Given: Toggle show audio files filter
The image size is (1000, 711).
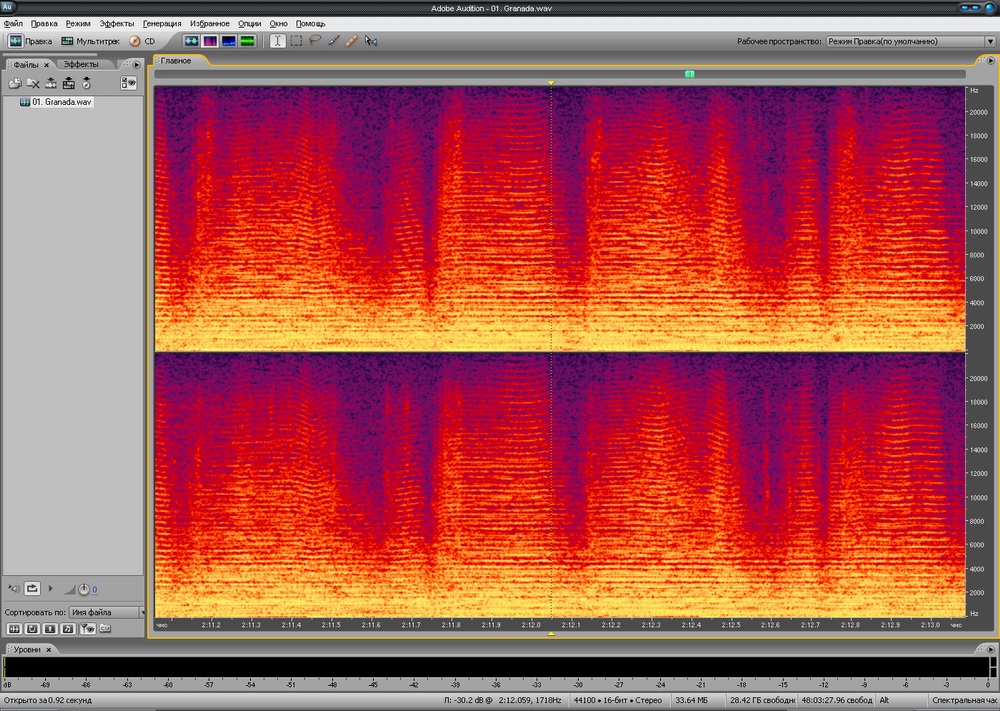Looking at the screenshot, I should click(x=14, y=629).
